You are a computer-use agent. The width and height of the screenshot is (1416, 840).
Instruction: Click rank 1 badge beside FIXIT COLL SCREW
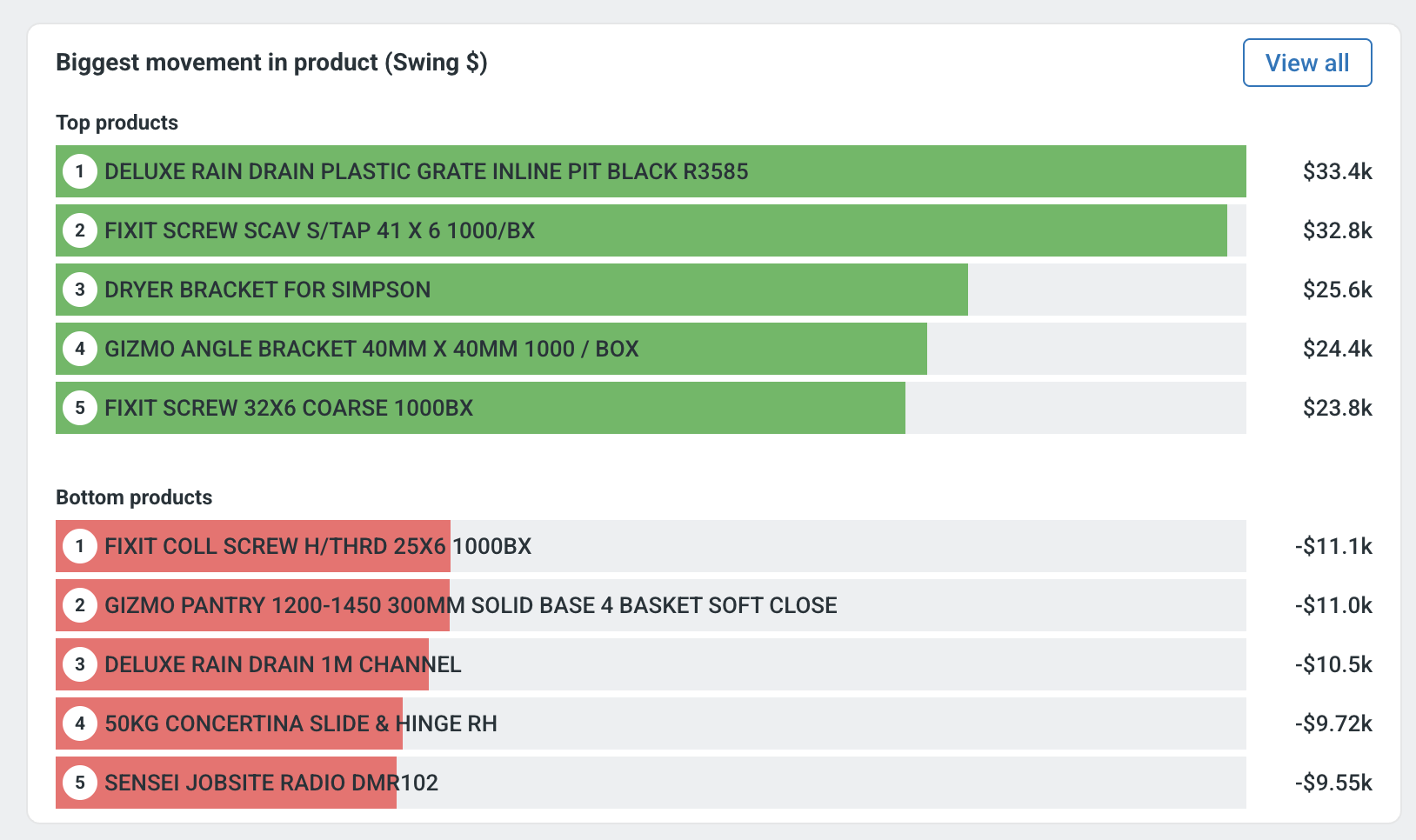coord(80,546)
